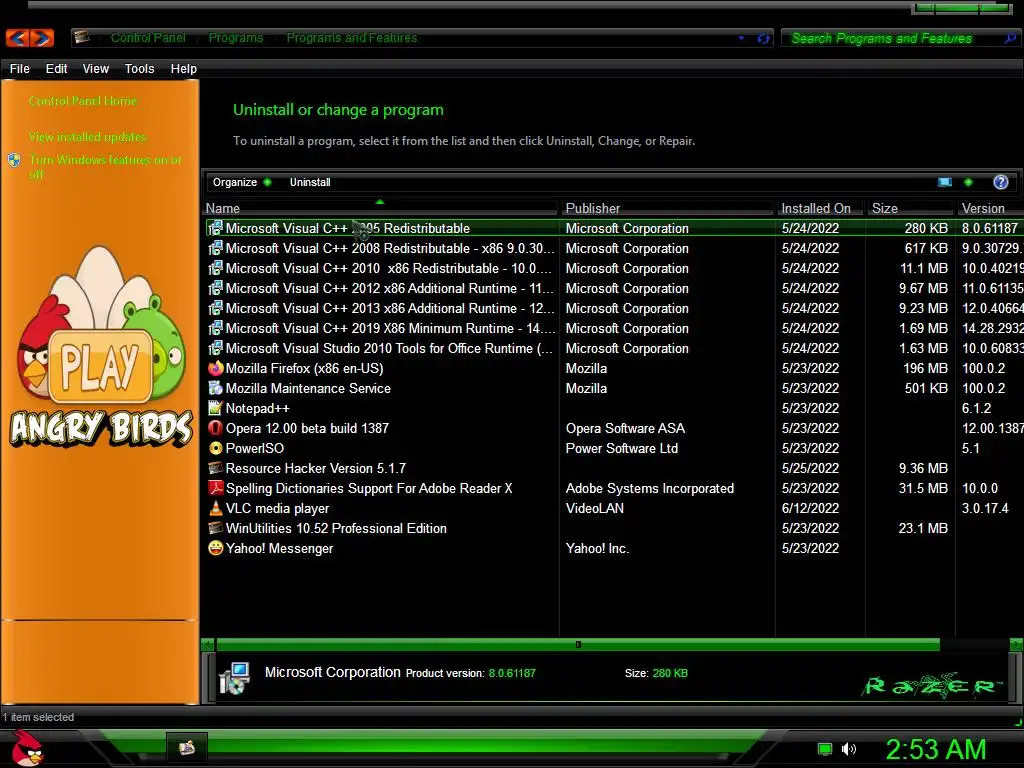
Task: Click the network monitor tray icon
Action: coord(825,749)
